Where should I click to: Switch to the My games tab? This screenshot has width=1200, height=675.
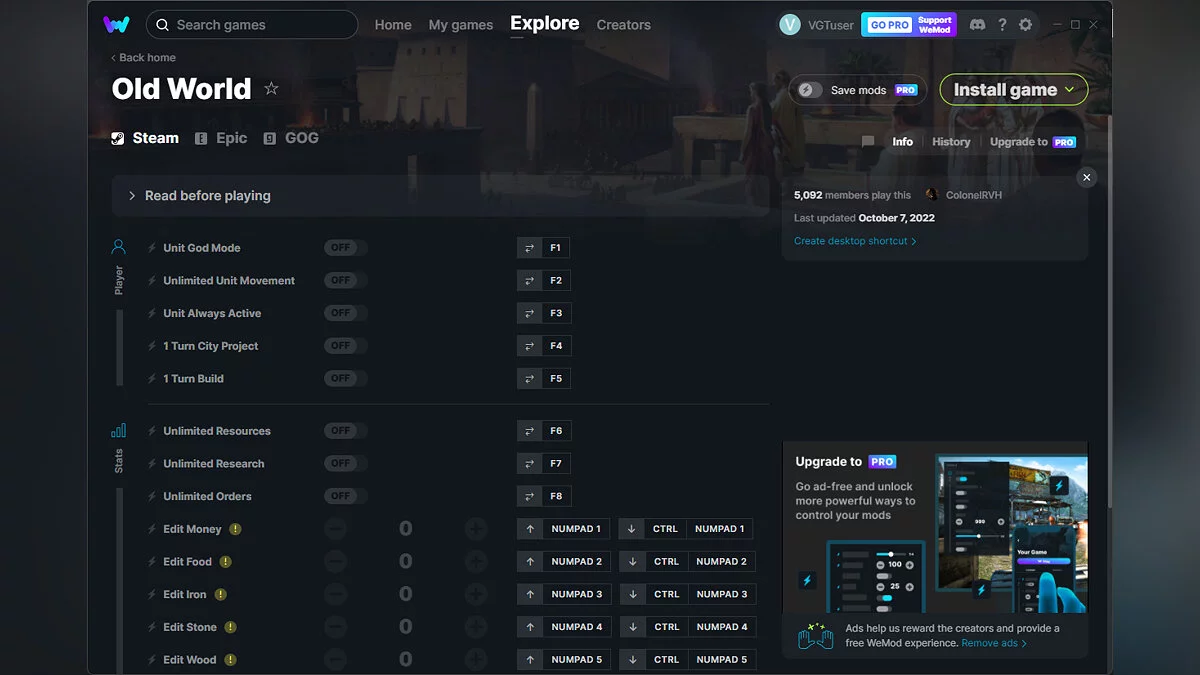tap(460, 25)
